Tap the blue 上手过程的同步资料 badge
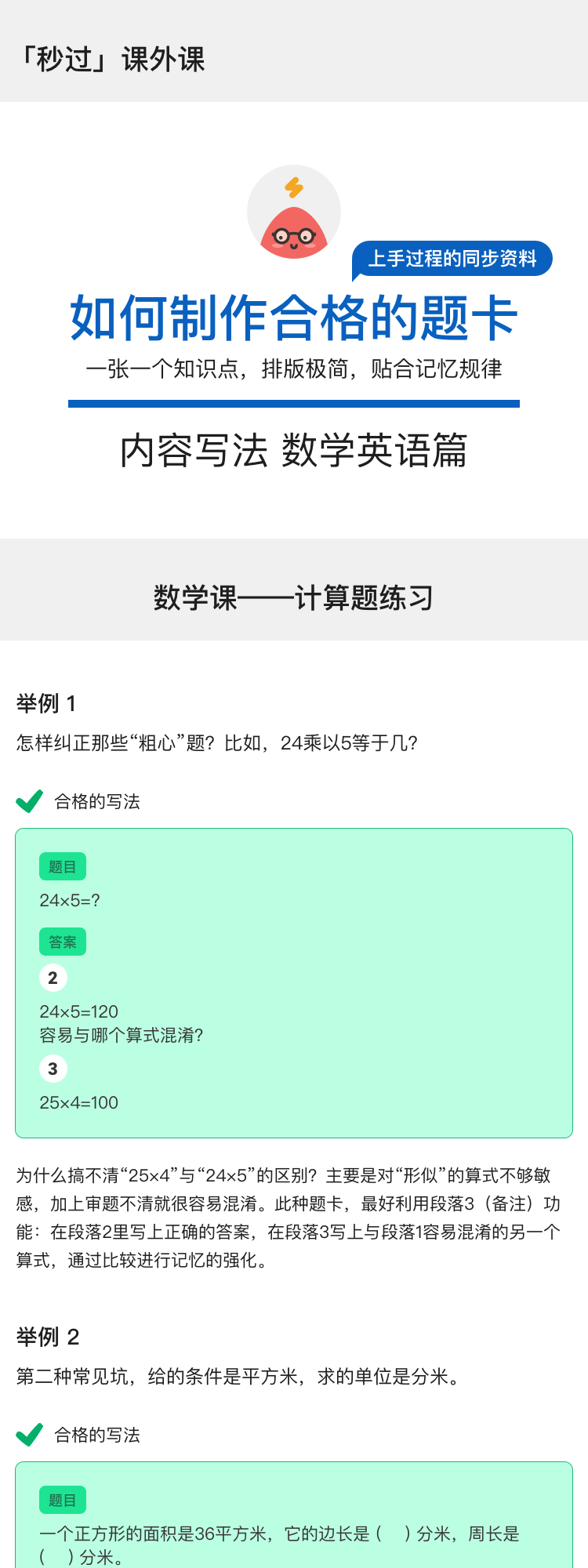 452,259
